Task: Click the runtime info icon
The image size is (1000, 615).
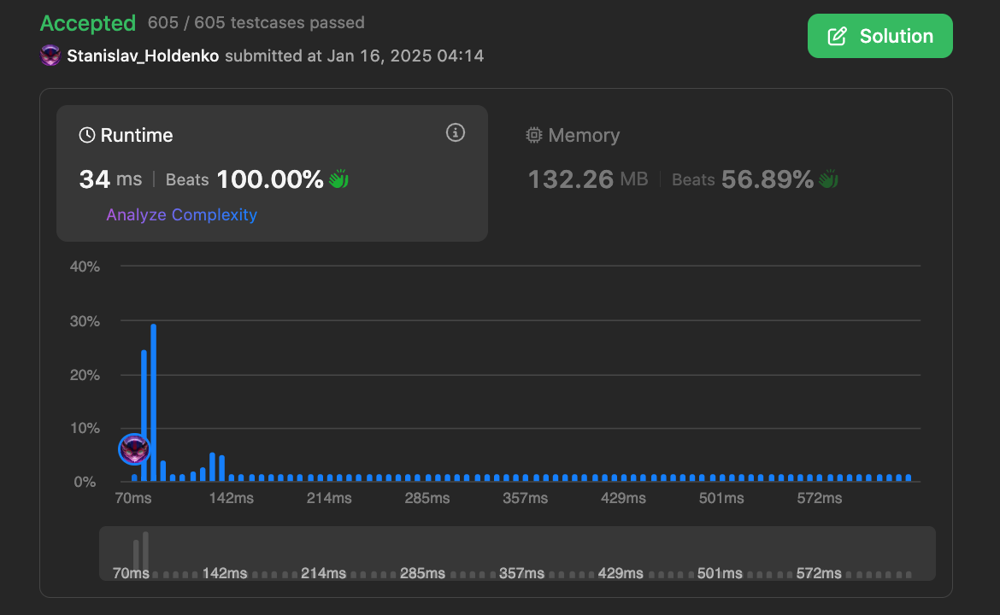Action: click(x=455, y=133)
